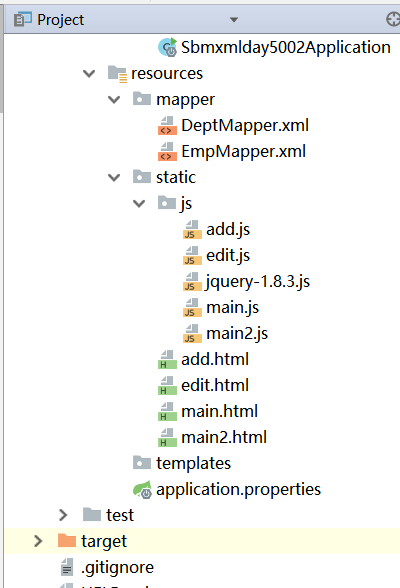The height and width of the screenshot is (588, 400).
Task: Click the edit.html HTML file icon
Action: [167, 386]
